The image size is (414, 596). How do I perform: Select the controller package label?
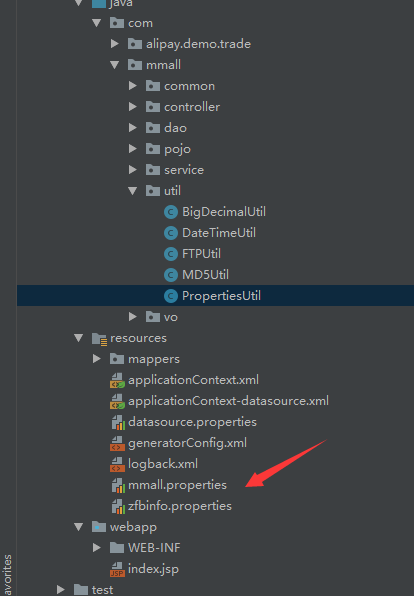[x=192, y=107]
